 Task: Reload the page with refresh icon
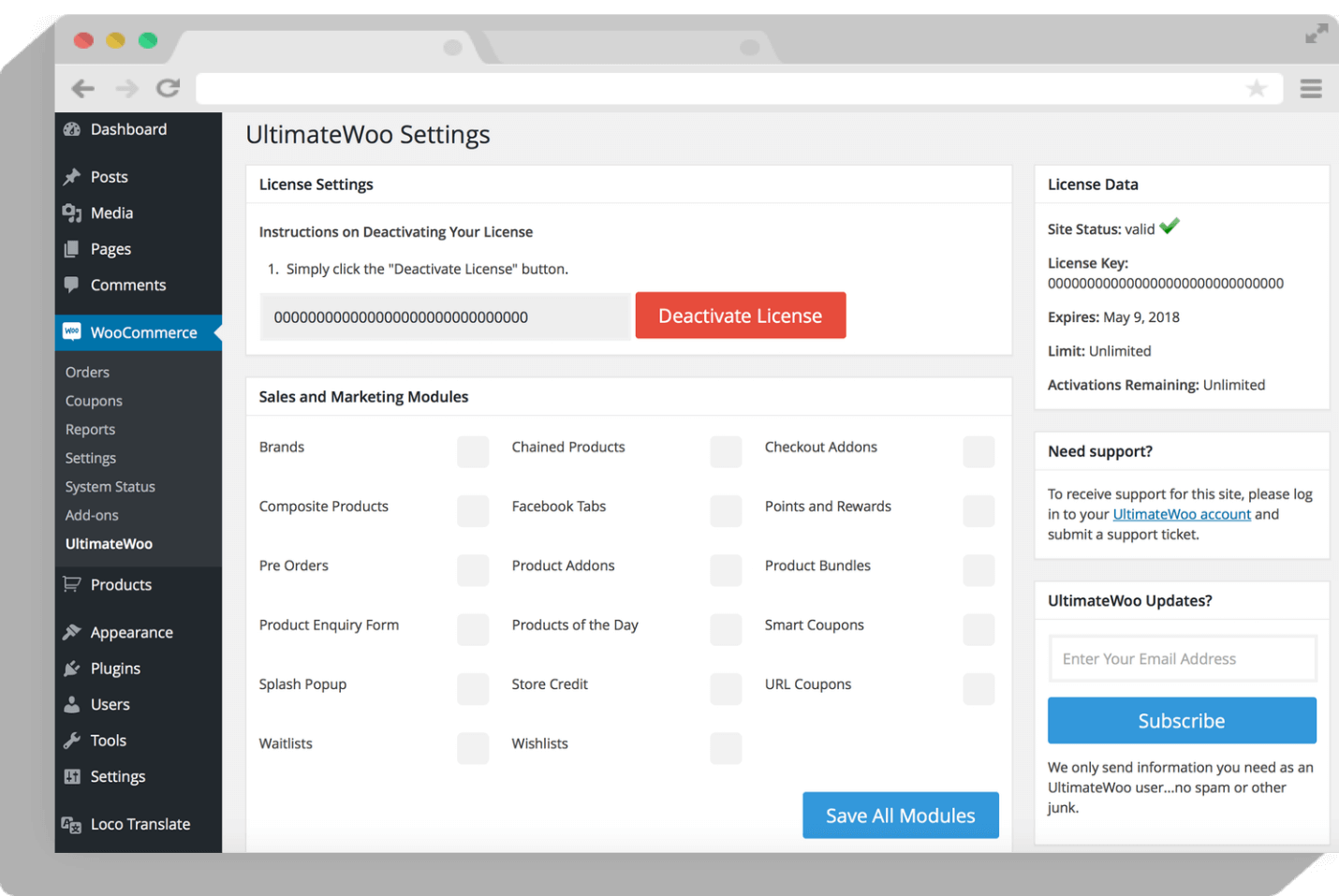coord(169,88)
